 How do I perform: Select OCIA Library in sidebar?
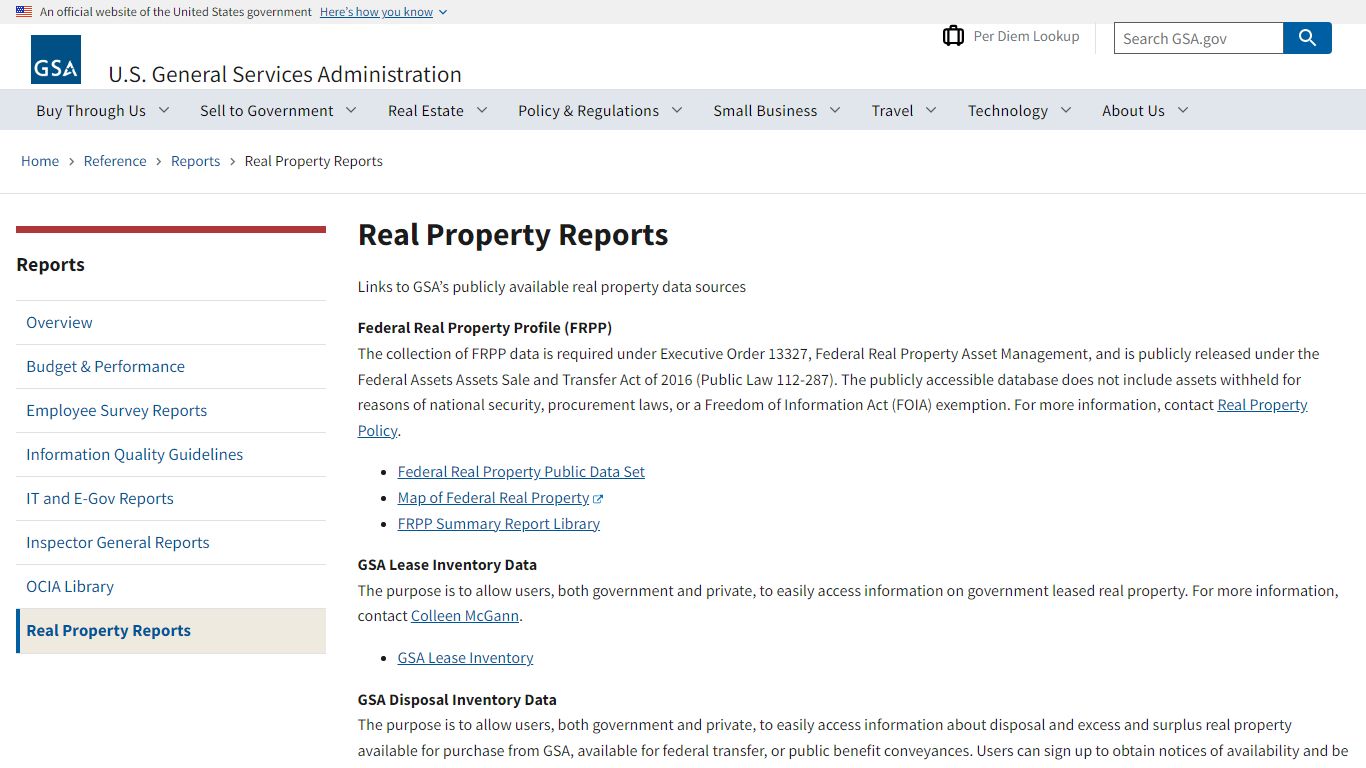click(x=171, y=586)
